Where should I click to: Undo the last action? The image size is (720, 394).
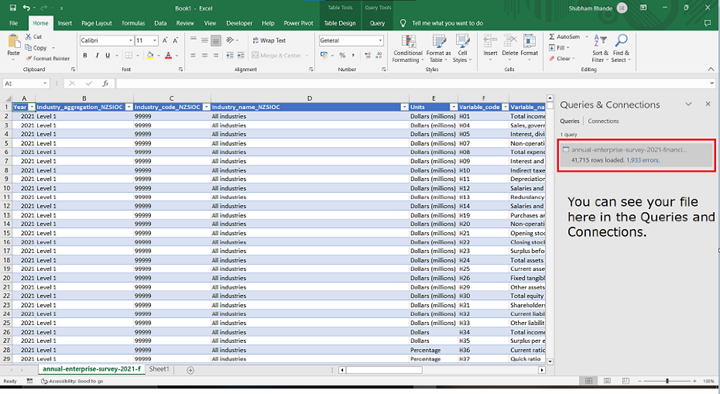click(x=26, y=8)
